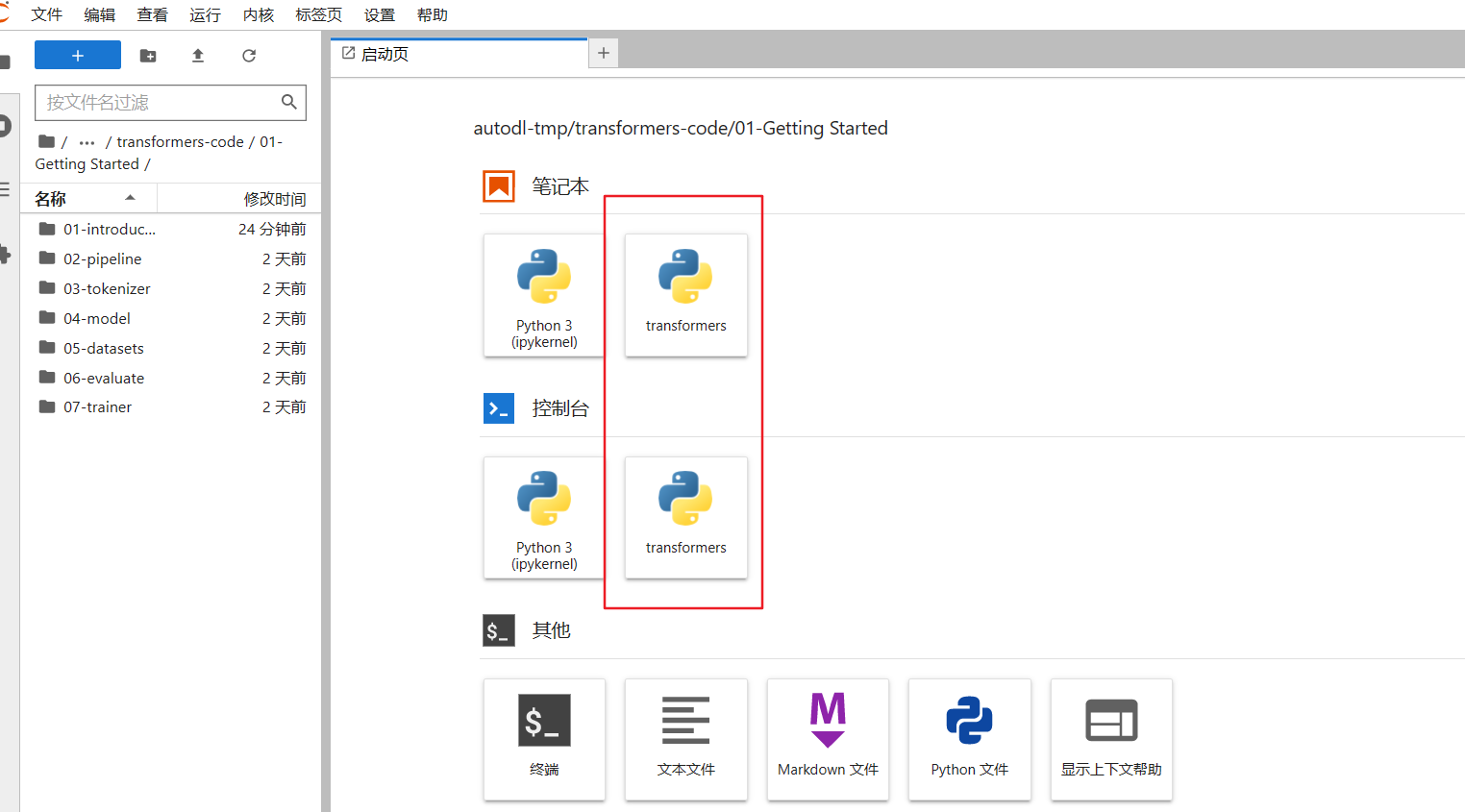Open the 文件 menu
Viewport: 1465px width, 812px height.
[x=46, y=14]
